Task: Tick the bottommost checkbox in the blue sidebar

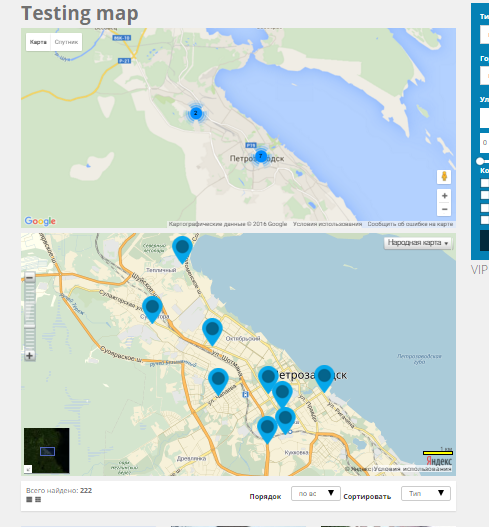Action: [x=485, y=220]
